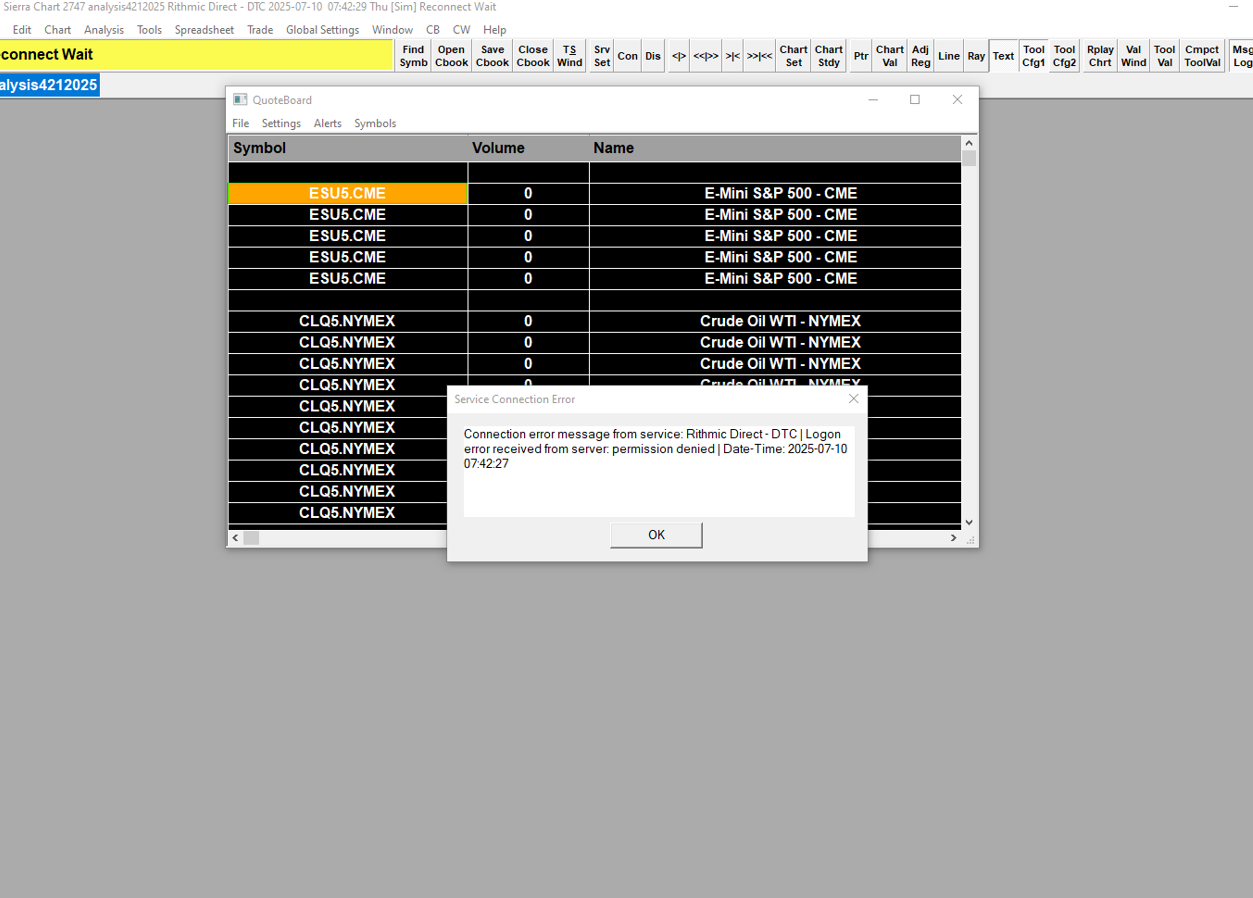Toggle the Cmpct ToolVal button
Image resolution: width=1253 pixels, height=898 pixels.
[x=1203, y=56]
